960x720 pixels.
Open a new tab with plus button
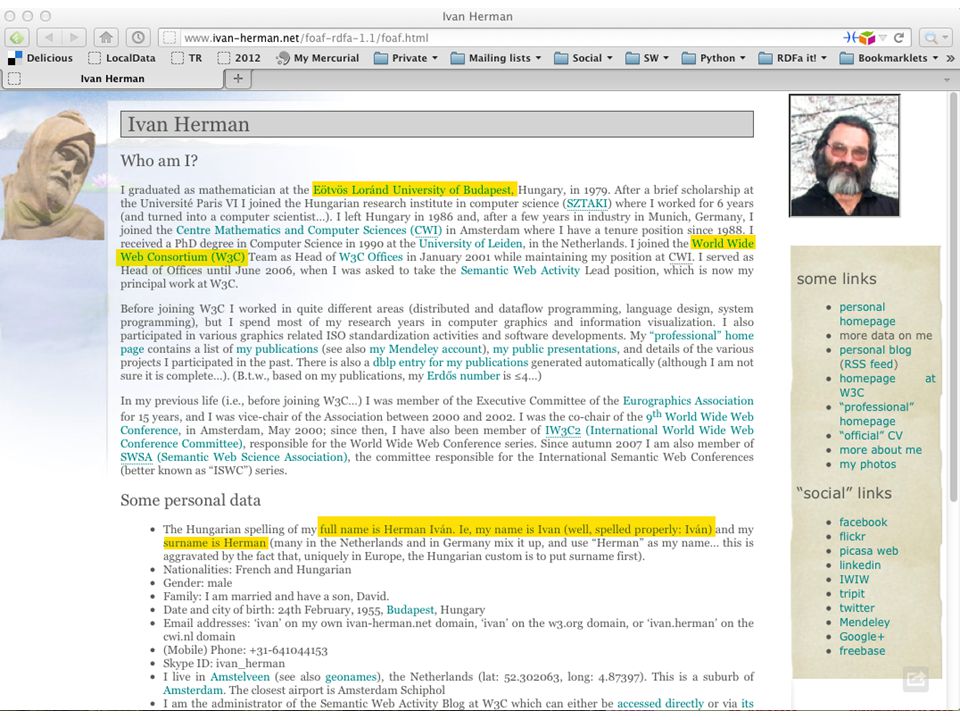pyautogui.click(x=238, y=78)
